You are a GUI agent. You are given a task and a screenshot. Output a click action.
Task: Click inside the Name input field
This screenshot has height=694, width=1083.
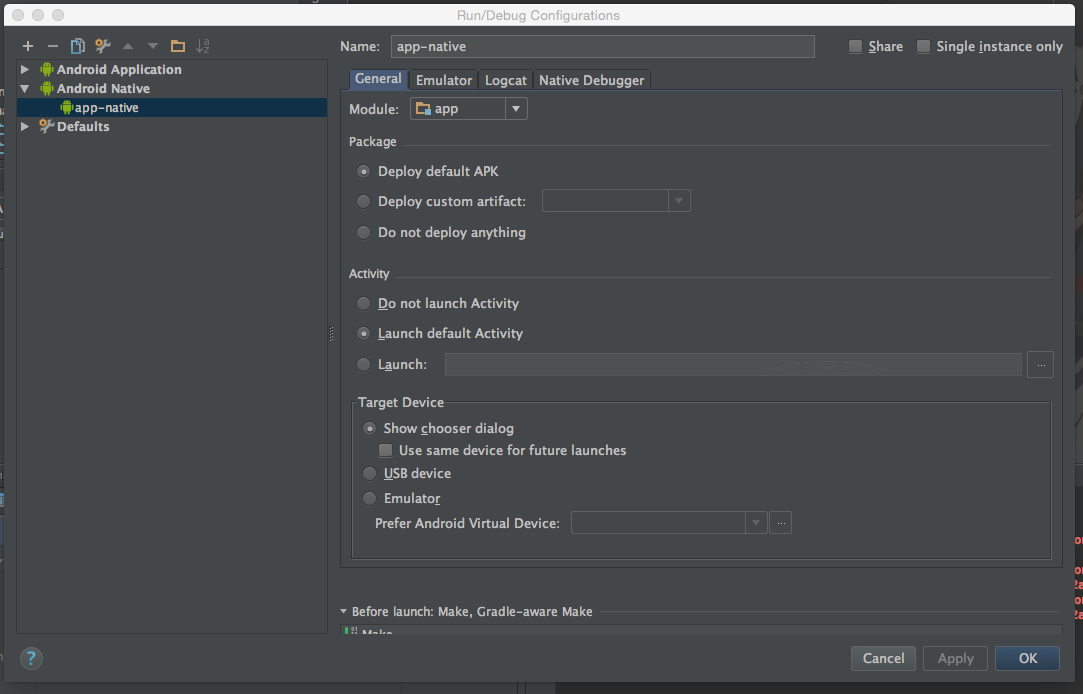point(600,46)
